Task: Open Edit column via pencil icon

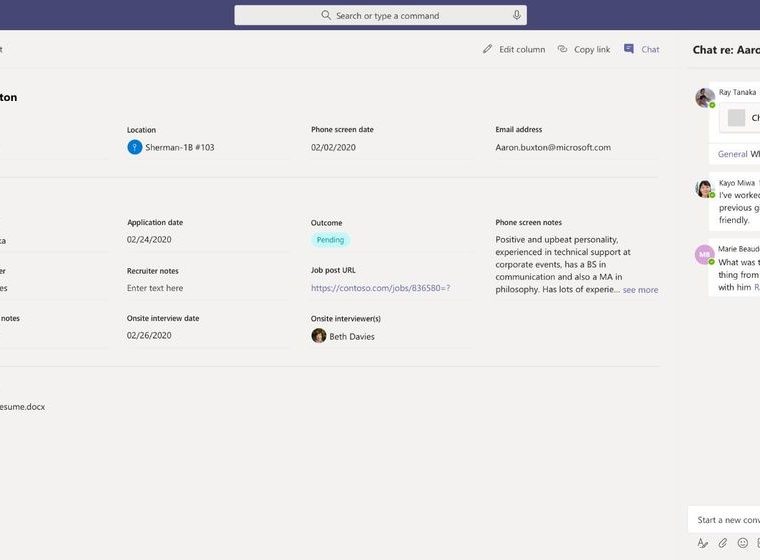Action: coord(488,49)
